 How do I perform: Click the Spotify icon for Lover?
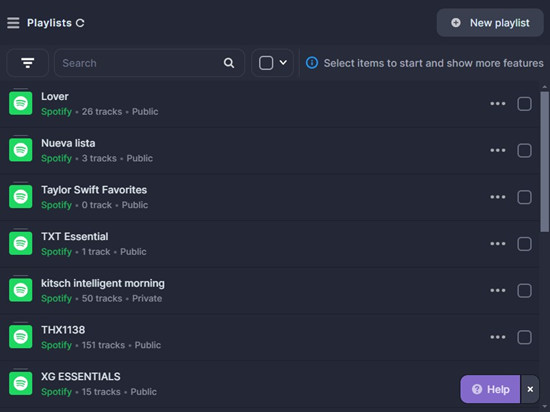[x=21, y=103]
